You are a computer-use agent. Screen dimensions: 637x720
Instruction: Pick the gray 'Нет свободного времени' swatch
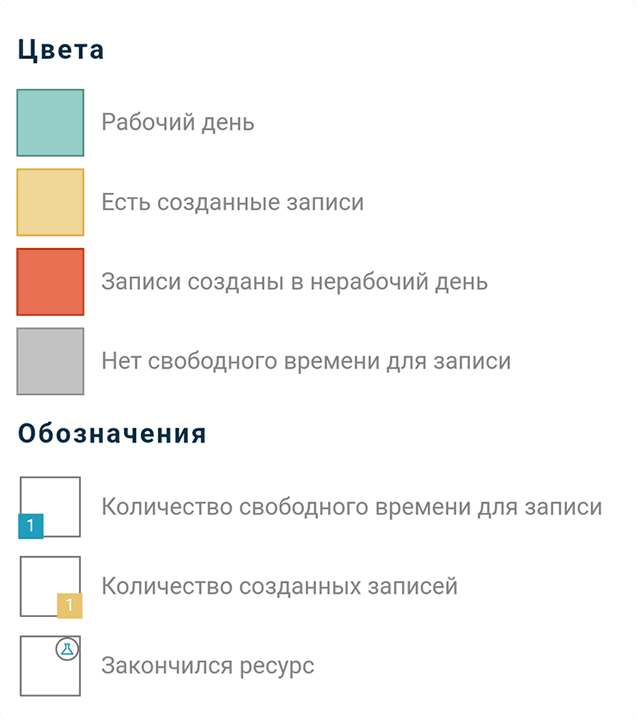[x=50, y=361]
